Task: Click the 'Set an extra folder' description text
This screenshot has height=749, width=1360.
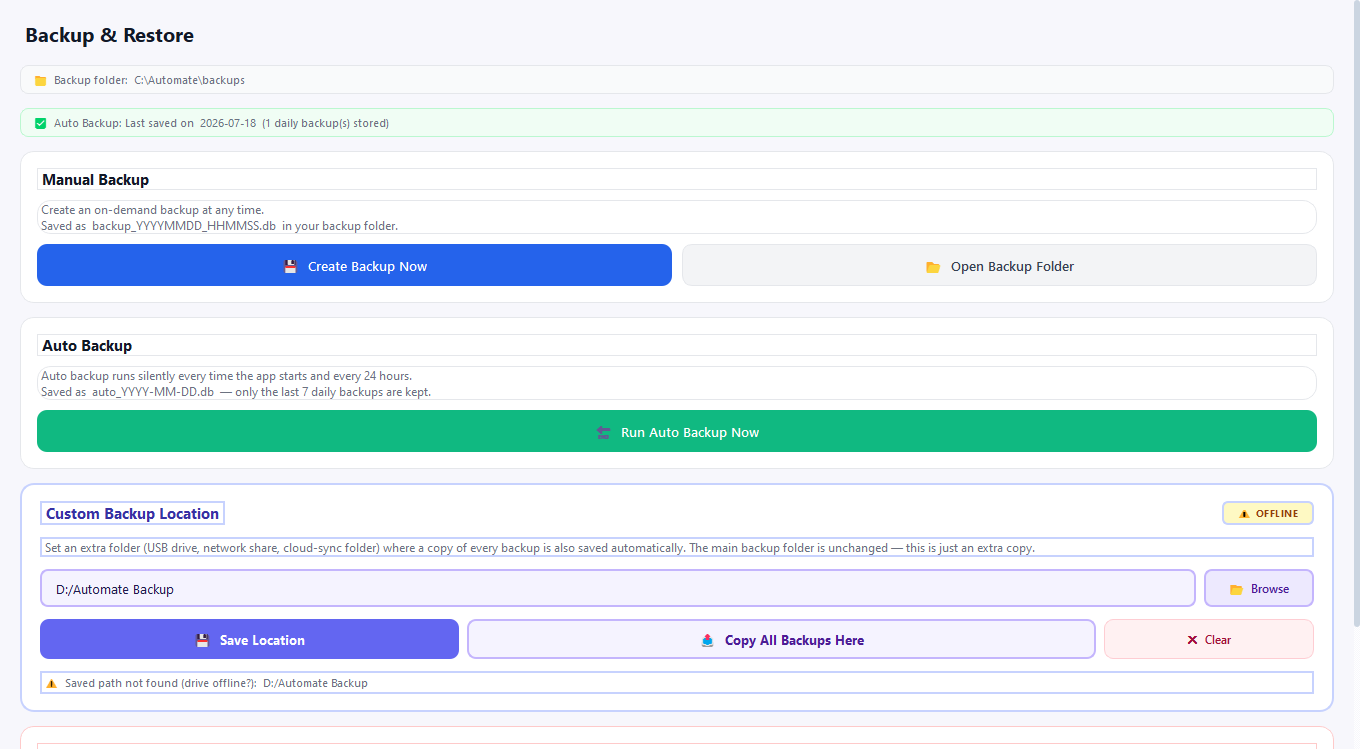Action: [540, 548]
